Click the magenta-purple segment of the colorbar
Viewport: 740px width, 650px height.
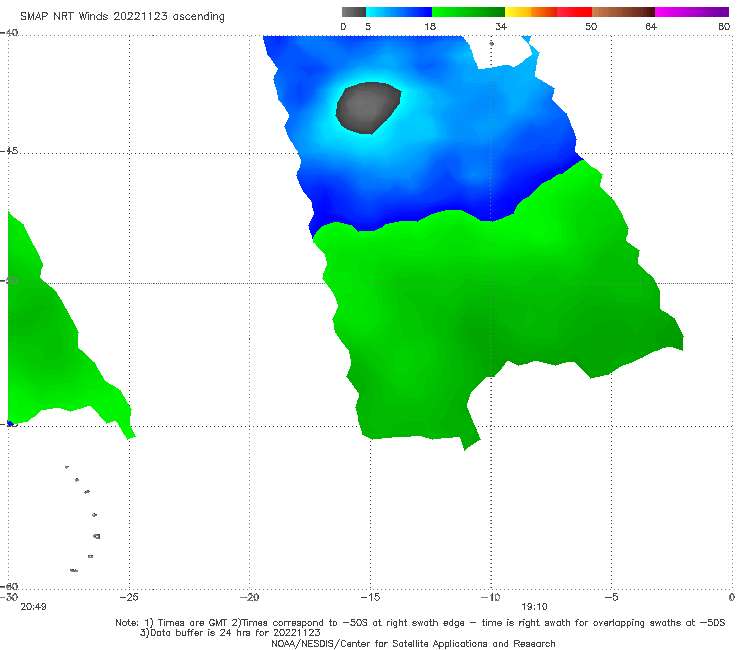692,12
